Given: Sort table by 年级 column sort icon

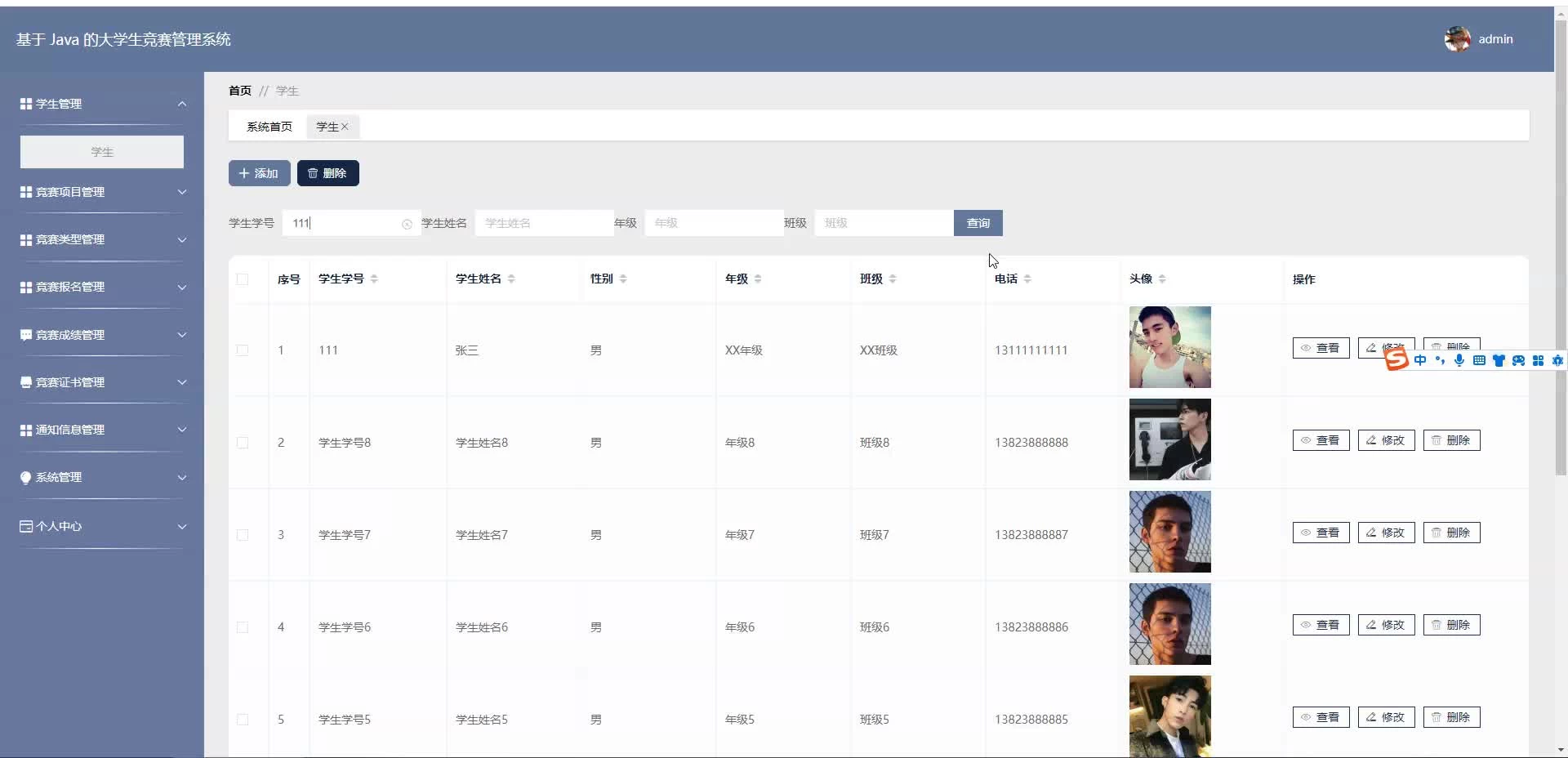Looking at the screenshot, I should (758, 279).
